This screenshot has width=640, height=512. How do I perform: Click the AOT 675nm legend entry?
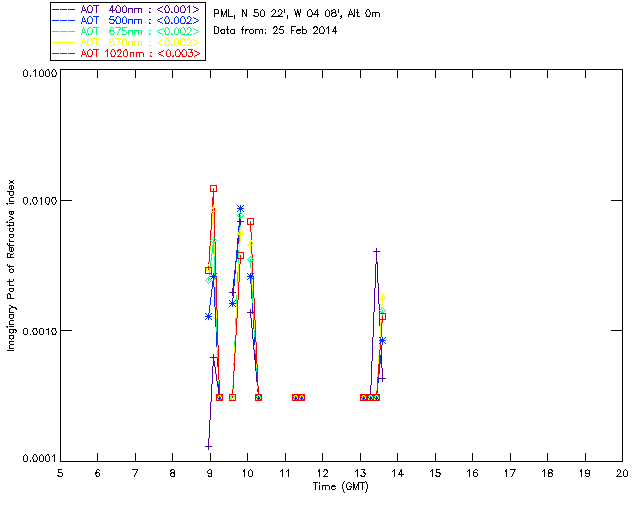click(x=128, y=31)
